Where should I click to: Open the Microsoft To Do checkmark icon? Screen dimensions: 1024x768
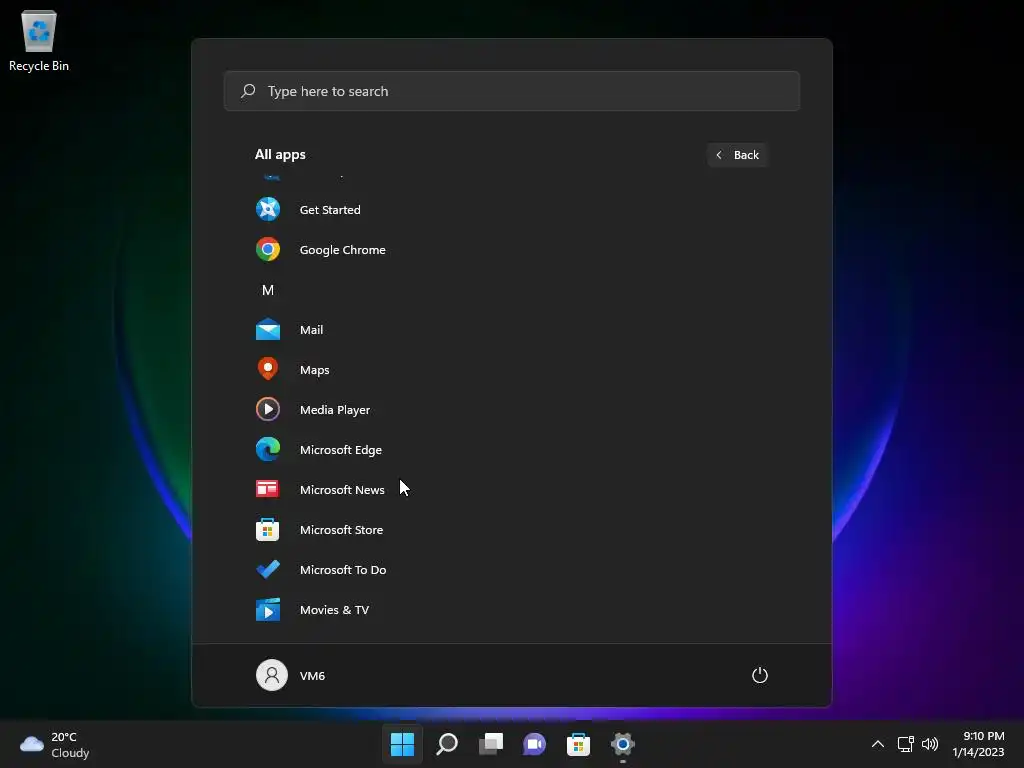coord(268,569)
